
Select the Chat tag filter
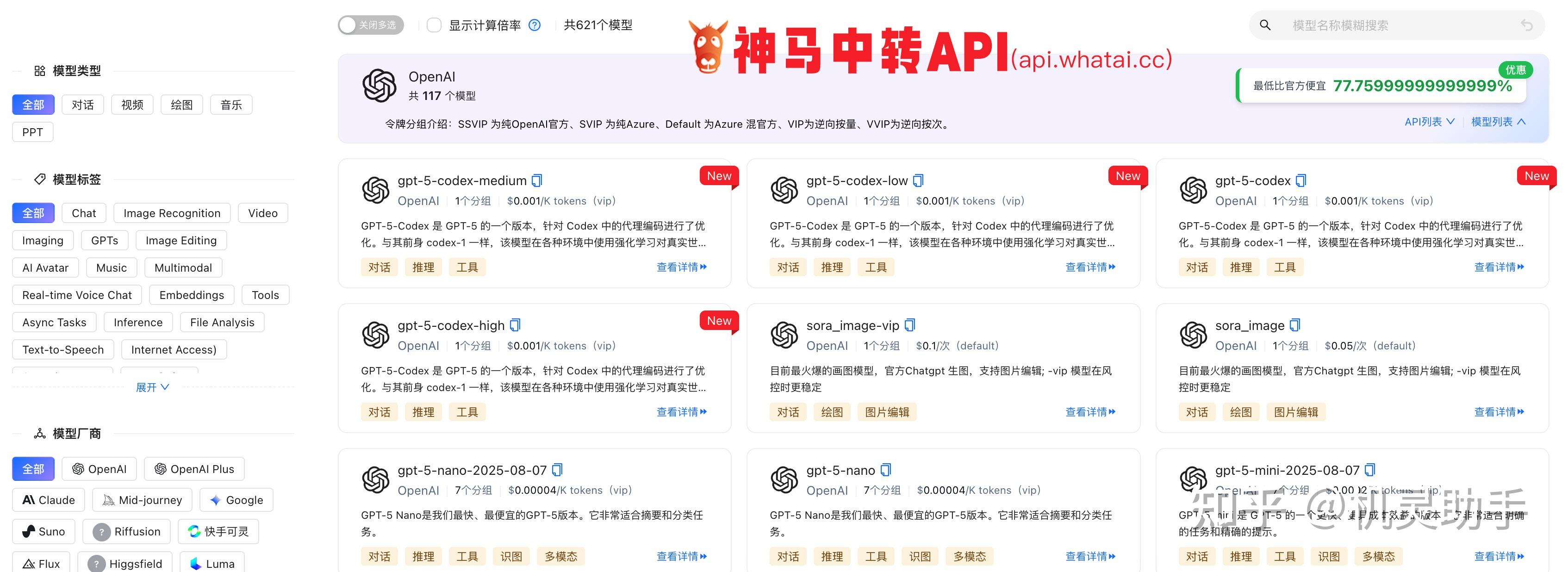pos(83,212)
